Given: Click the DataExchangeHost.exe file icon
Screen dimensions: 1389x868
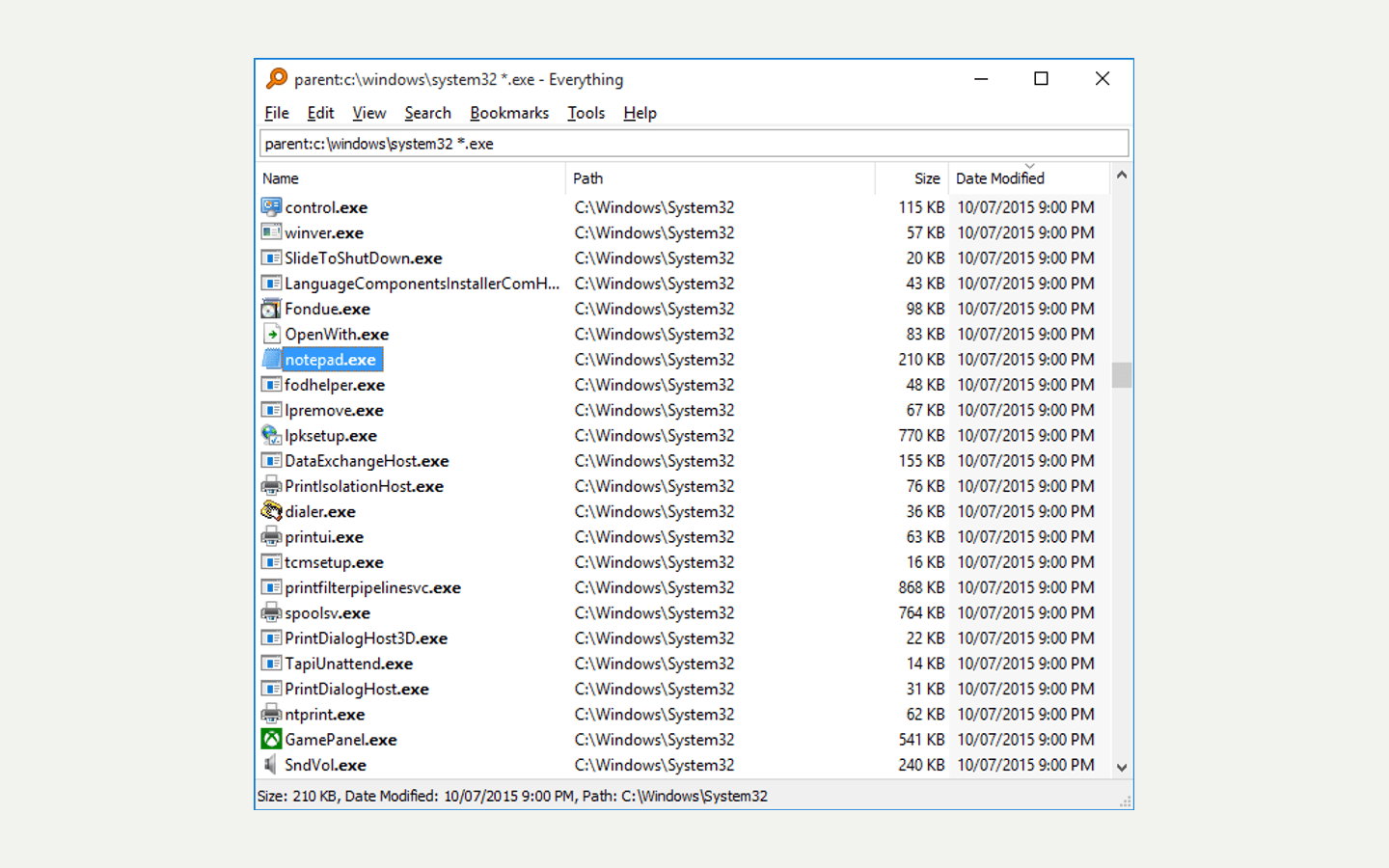Looking at the screenshot, I should pos(271,461).
